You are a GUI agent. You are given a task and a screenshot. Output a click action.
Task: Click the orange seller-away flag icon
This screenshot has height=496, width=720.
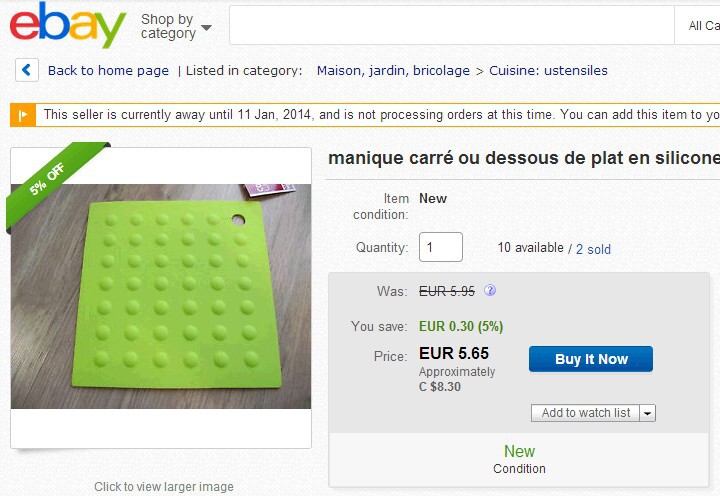pyautogui.click(x=22, y=115)
